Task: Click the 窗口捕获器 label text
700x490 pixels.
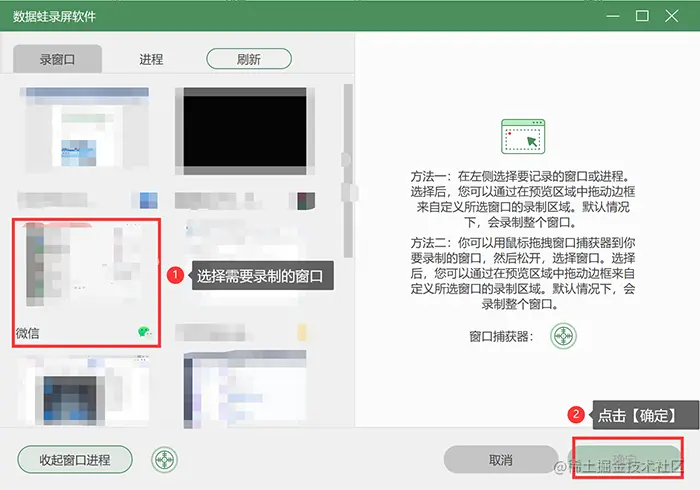Action: coord(501,336)
